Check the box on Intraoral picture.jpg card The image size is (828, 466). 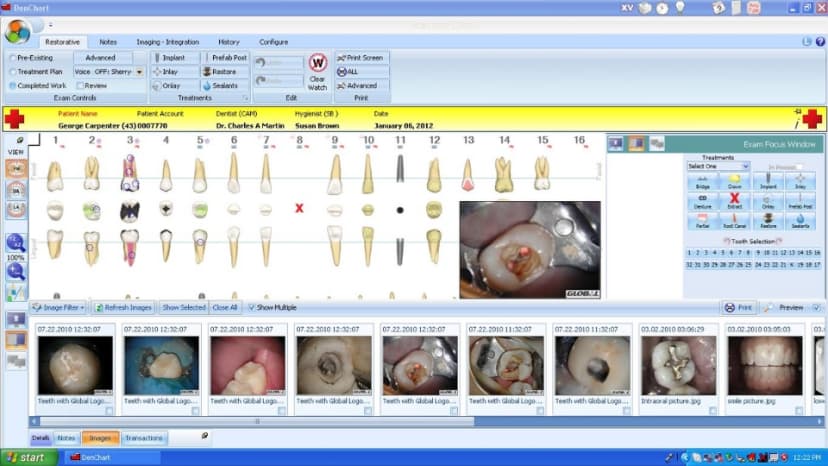pyautogui.click(x=713, y=411)
